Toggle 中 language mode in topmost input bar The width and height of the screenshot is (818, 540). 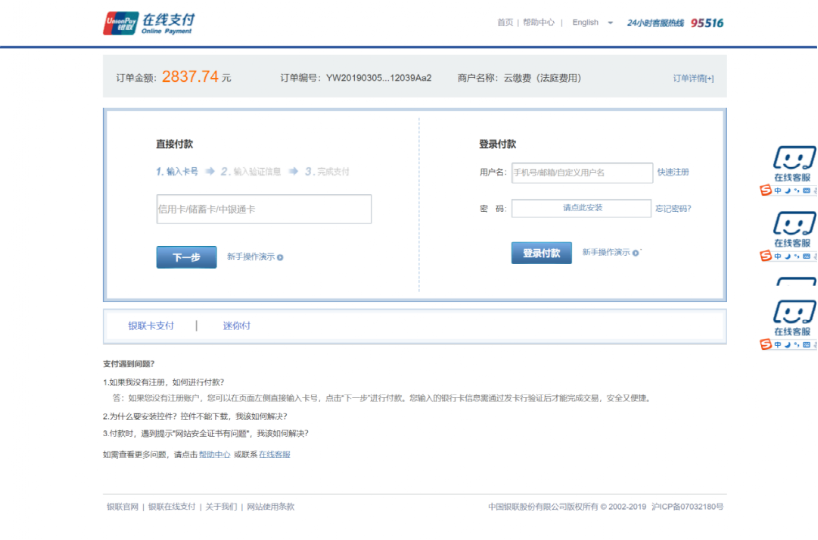[x=778, y=190]
